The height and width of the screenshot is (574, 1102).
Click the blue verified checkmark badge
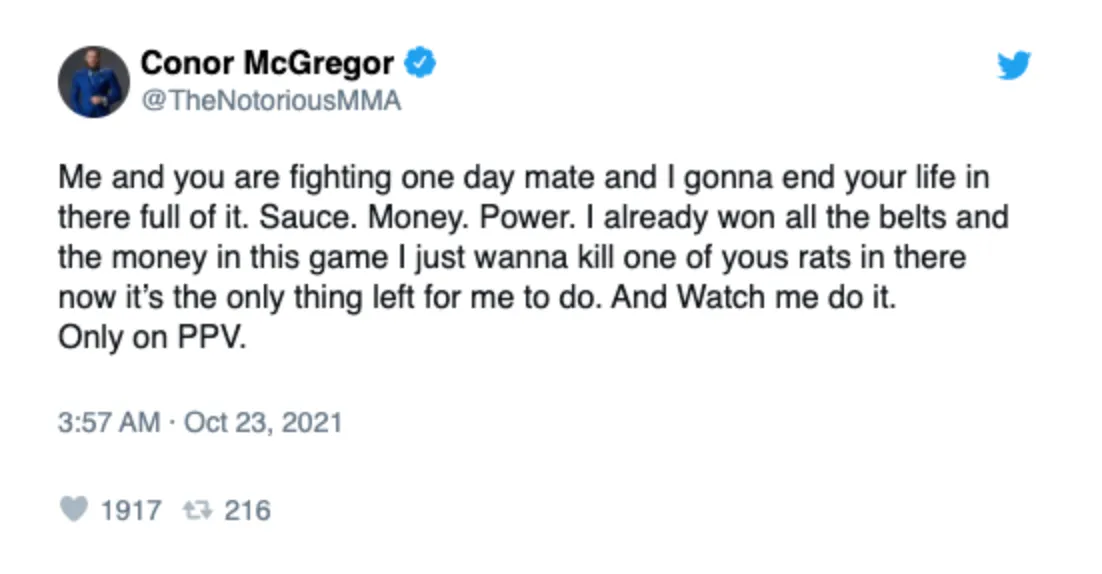click(420, 63)
